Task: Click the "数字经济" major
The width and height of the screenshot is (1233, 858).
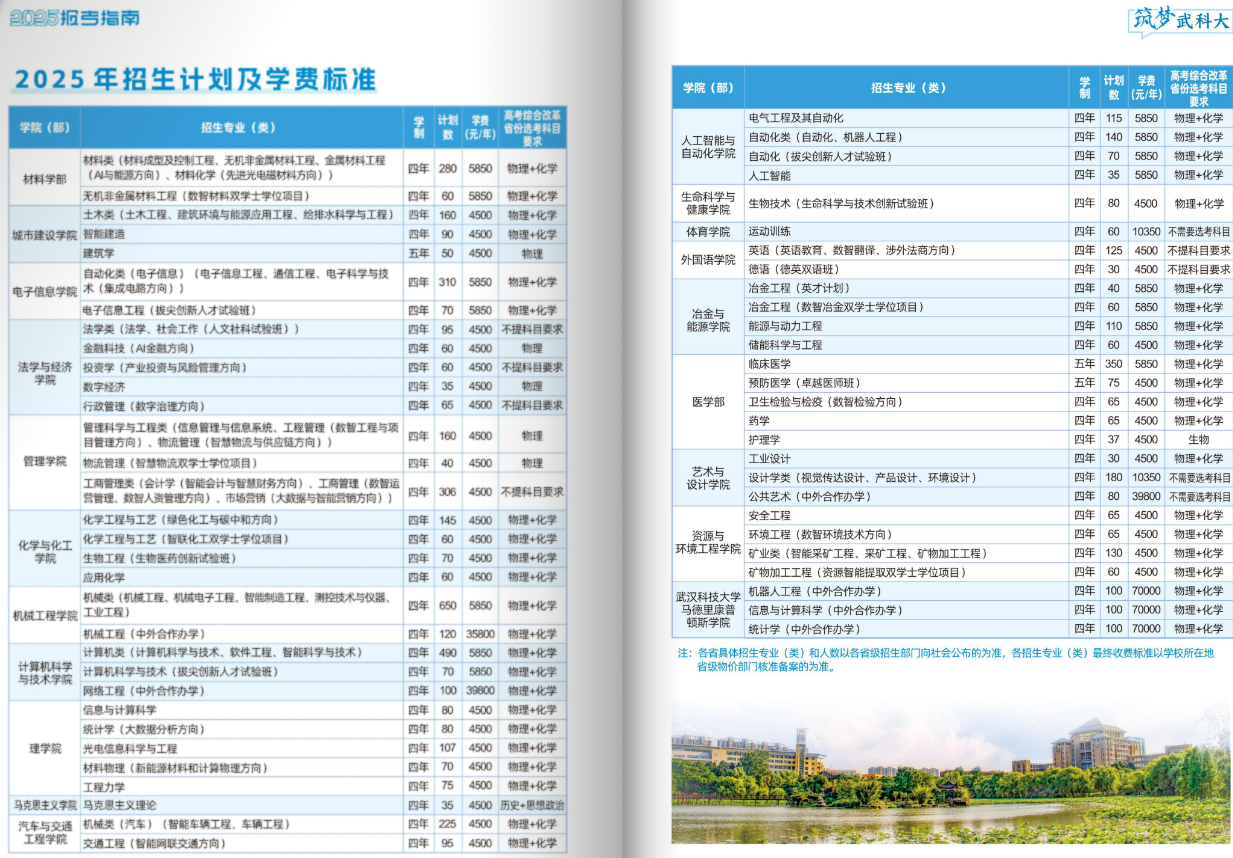Action: 104,386
